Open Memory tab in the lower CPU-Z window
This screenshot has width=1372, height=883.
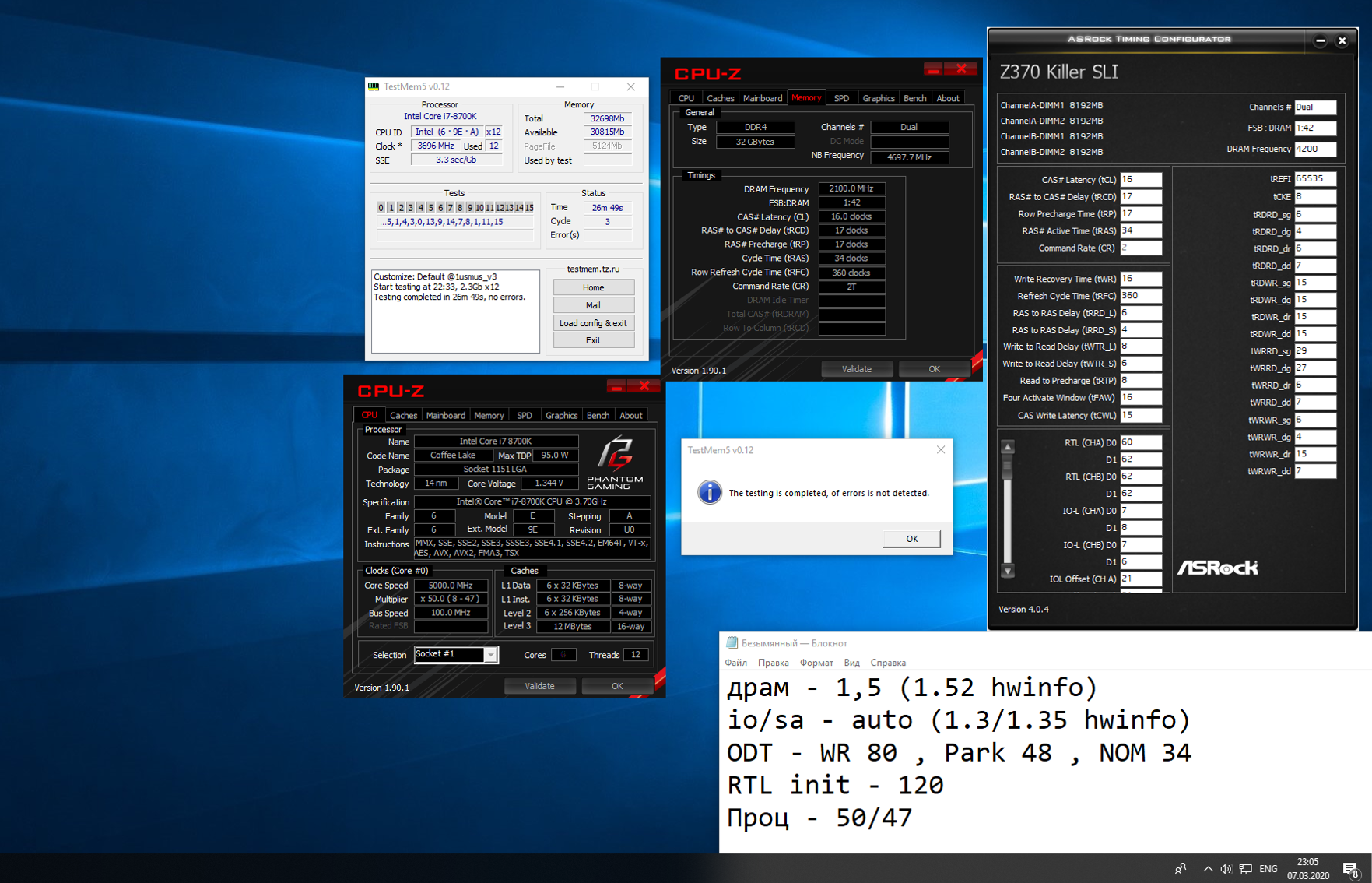489,415
